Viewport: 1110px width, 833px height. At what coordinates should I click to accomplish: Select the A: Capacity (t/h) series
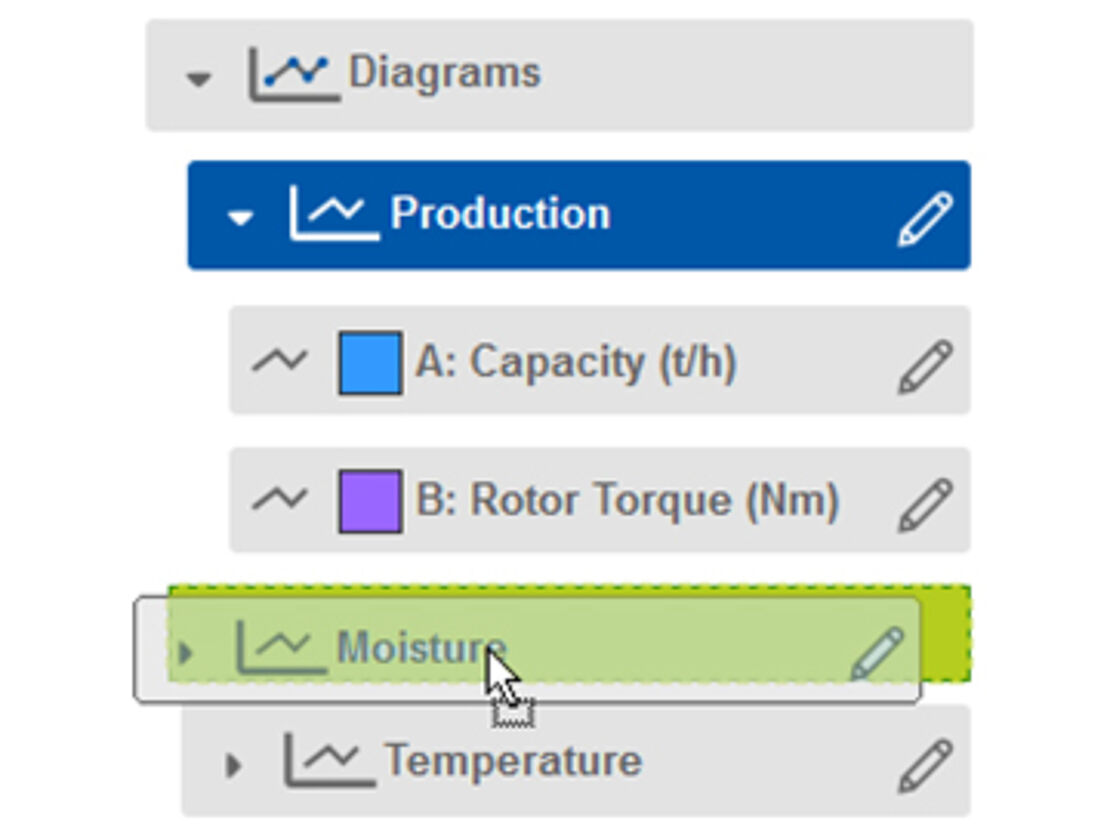point(576,362)
